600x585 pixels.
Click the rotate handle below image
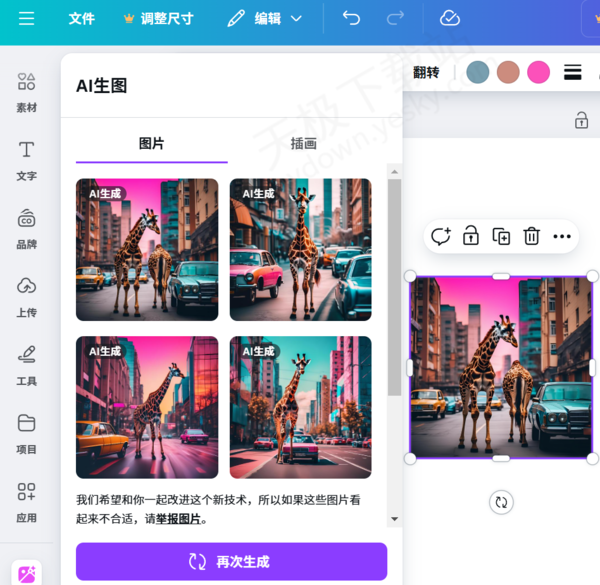[x=501, y=502]
